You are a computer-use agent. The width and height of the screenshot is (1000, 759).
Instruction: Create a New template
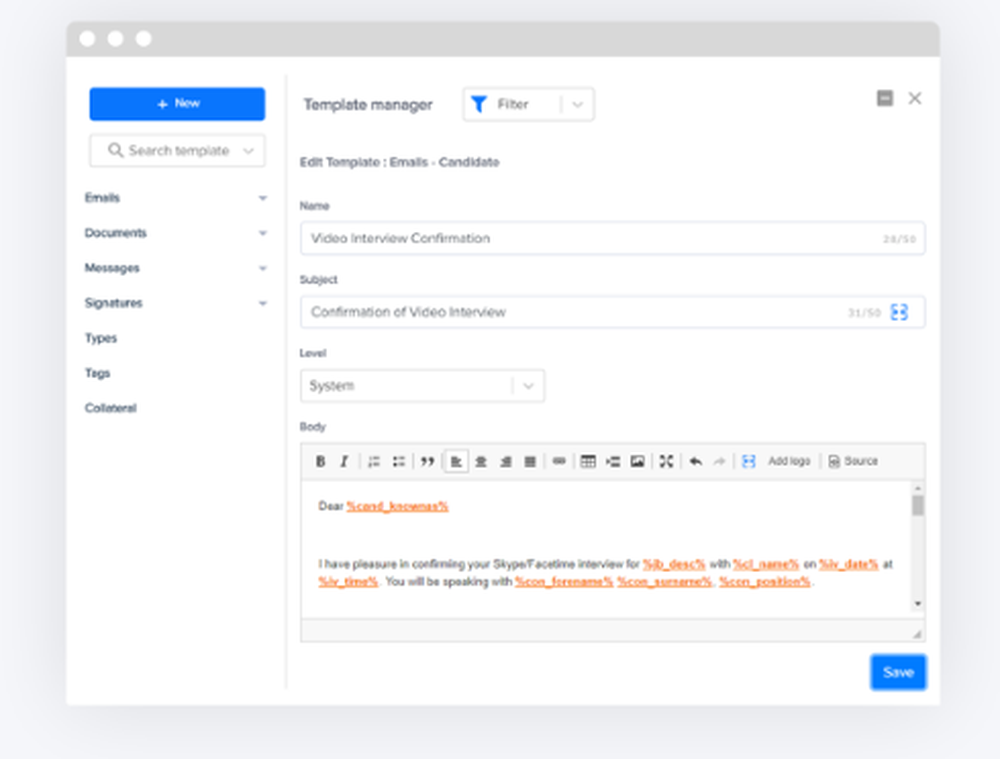point(177,104)
